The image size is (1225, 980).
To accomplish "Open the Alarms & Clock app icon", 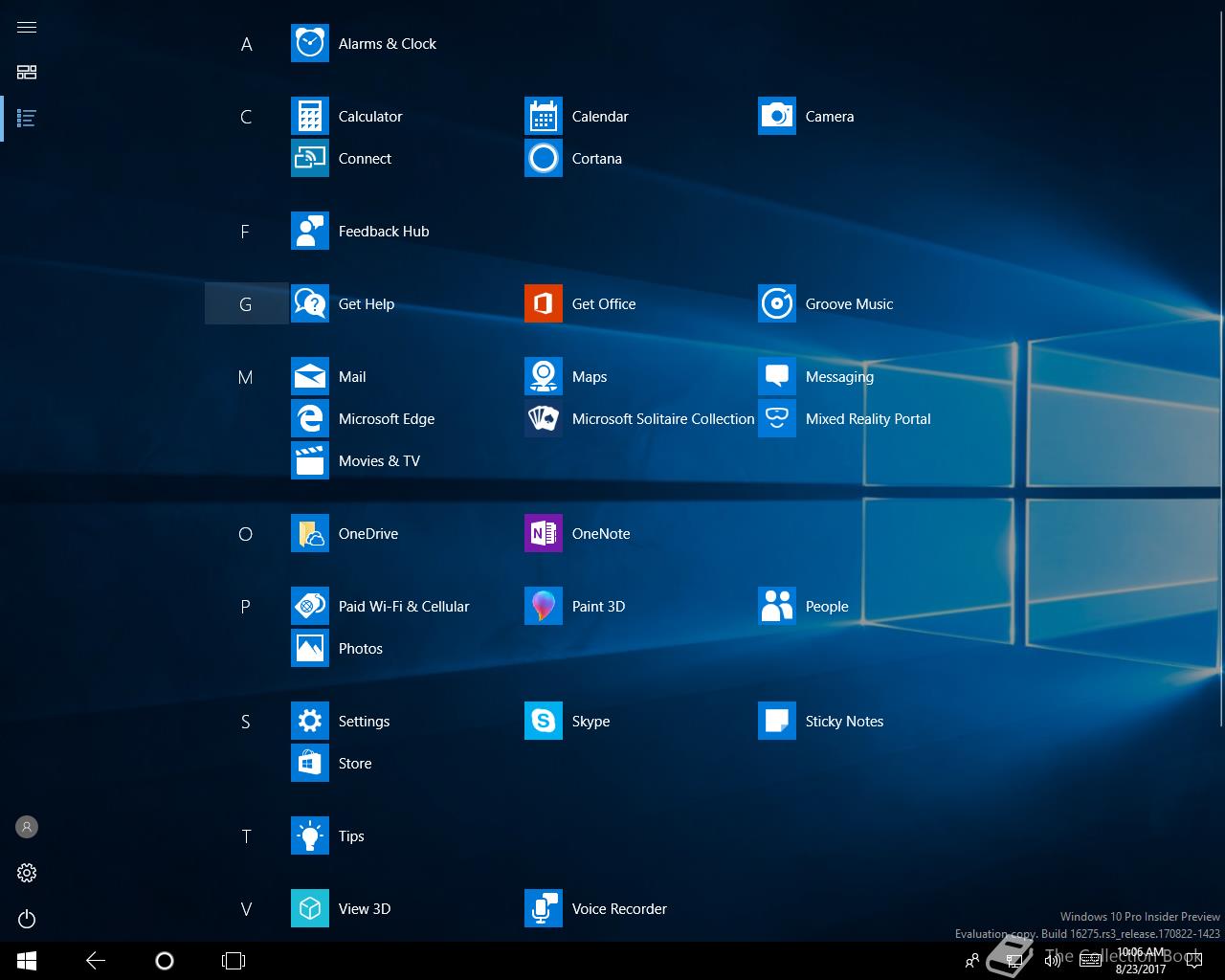I will tap(309, 43).
